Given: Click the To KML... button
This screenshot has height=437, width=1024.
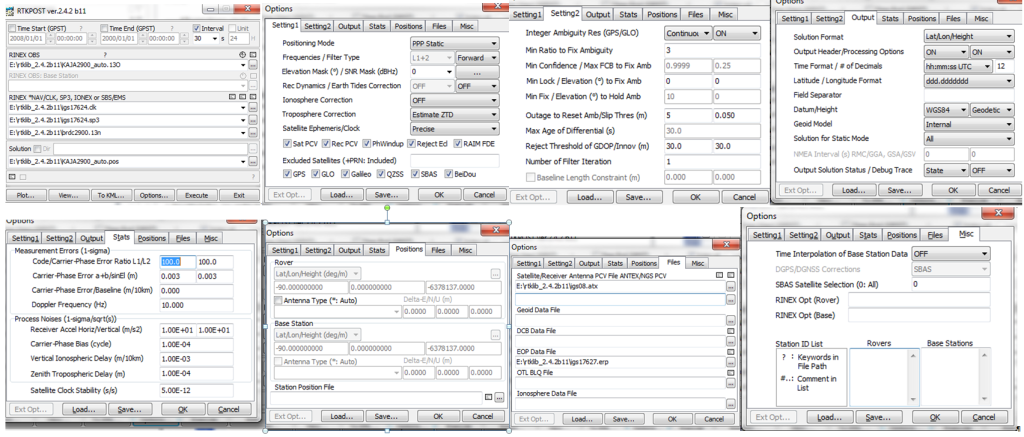Looking at the screenshot, I should 111,195.
